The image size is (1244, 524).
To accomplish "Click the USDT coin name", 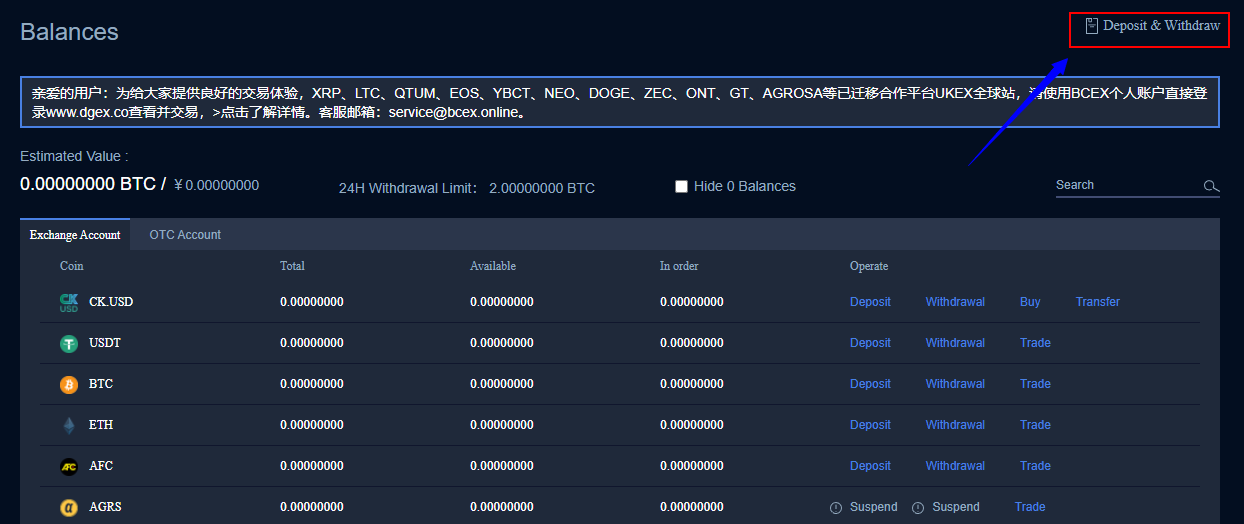I will point(105,343).
